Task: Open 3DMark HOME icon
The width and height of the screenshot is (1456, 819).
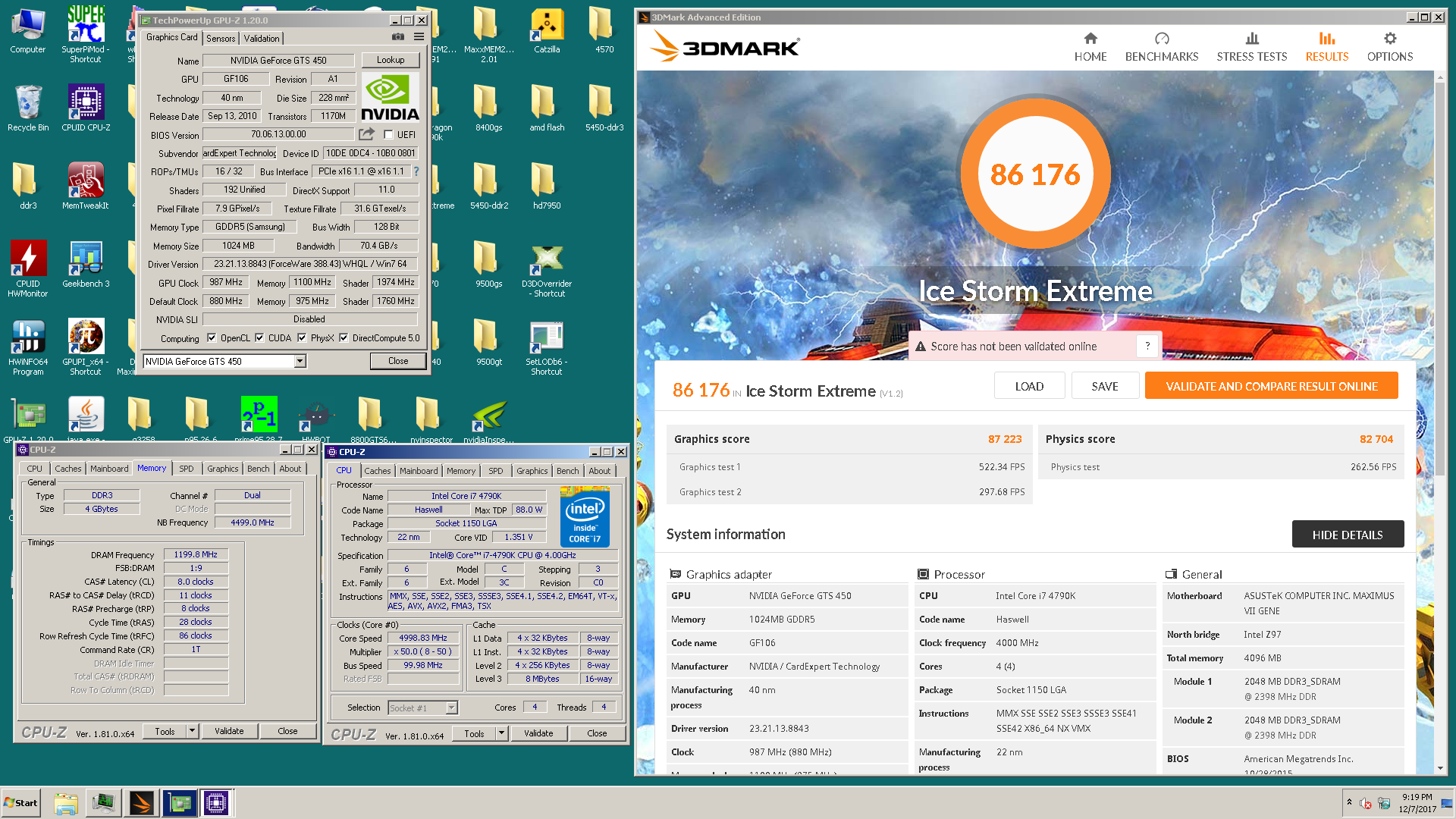Action: coord(1090,38)
